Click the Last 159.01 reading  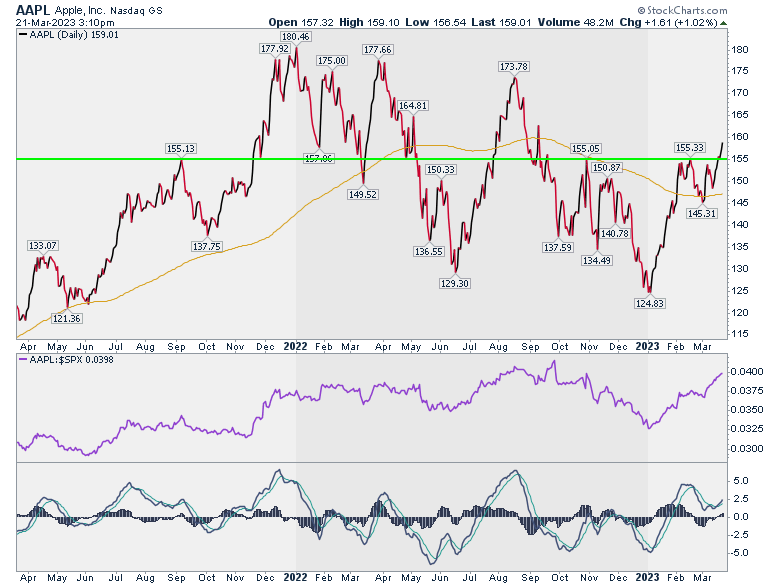pyautogui.click(x=501, y=22)
